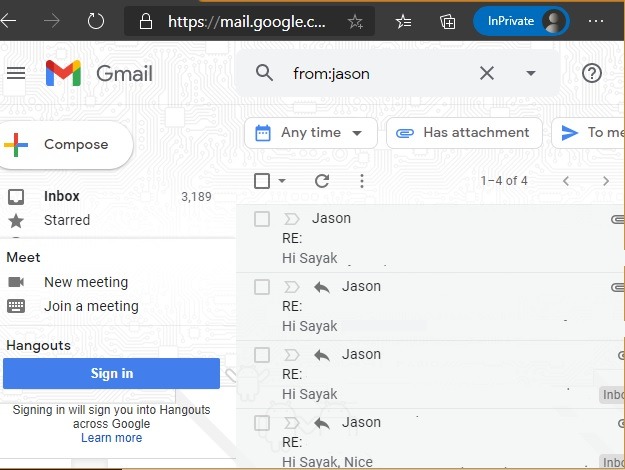625x470 pixels.
Task: Open browser settings ellipsis menu
Action: pyautogui.click(x=596, y=21)
